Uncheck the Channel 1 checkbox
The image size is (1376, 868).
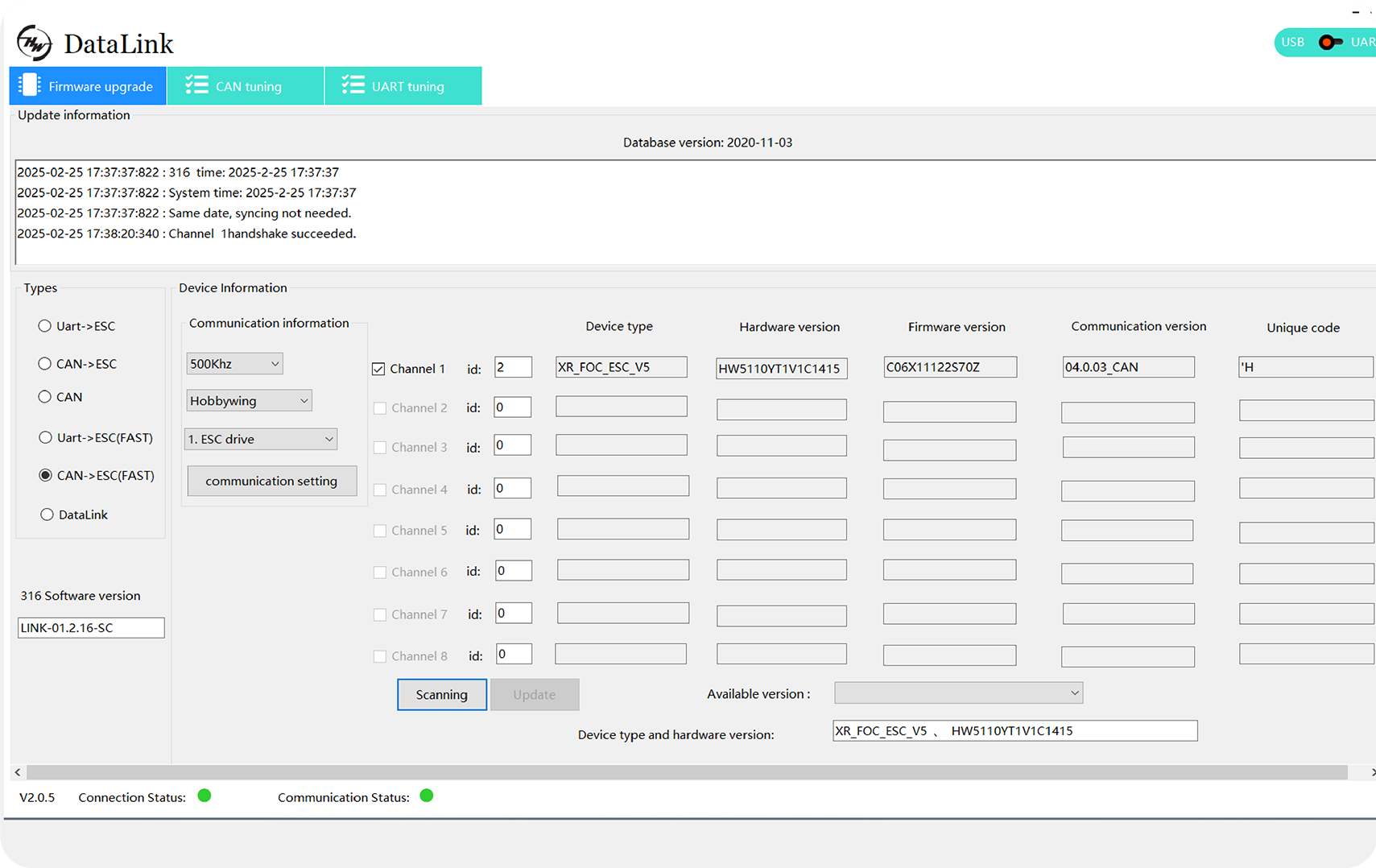[x=378, y=369]
